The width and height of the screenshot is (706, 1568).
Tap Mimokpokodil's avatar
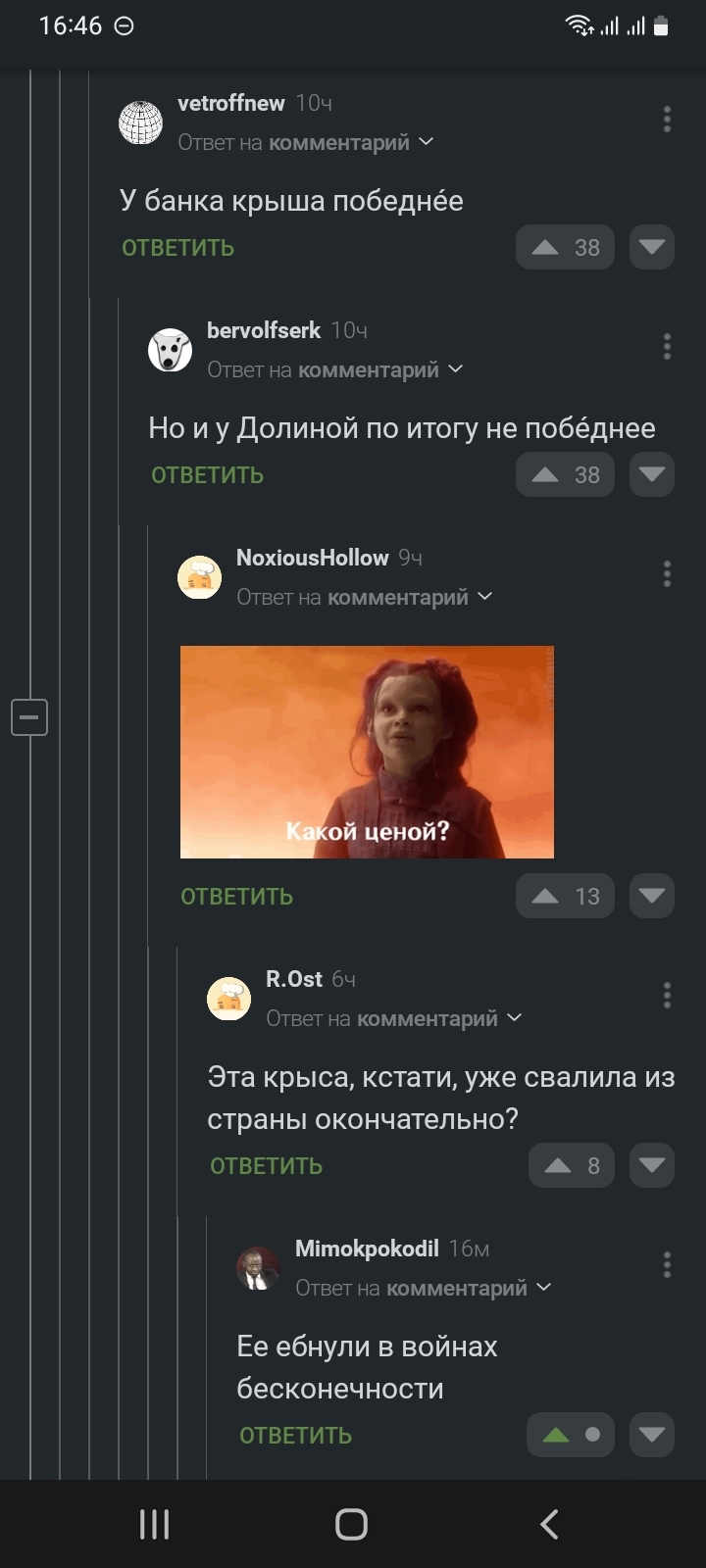point(258,1268)
